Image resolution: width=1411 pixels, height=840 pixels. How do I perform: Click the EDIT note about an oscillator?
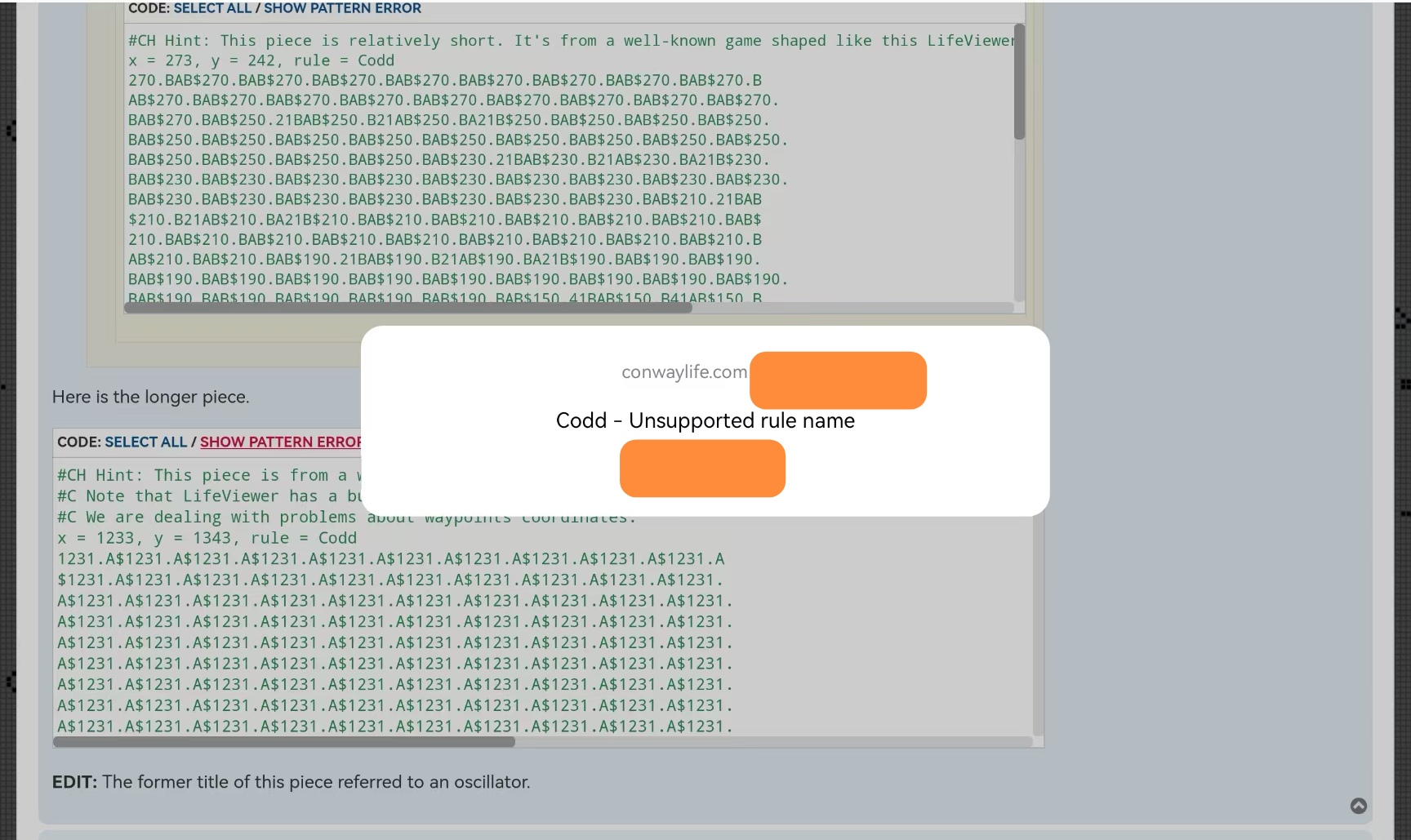[292, 782]
